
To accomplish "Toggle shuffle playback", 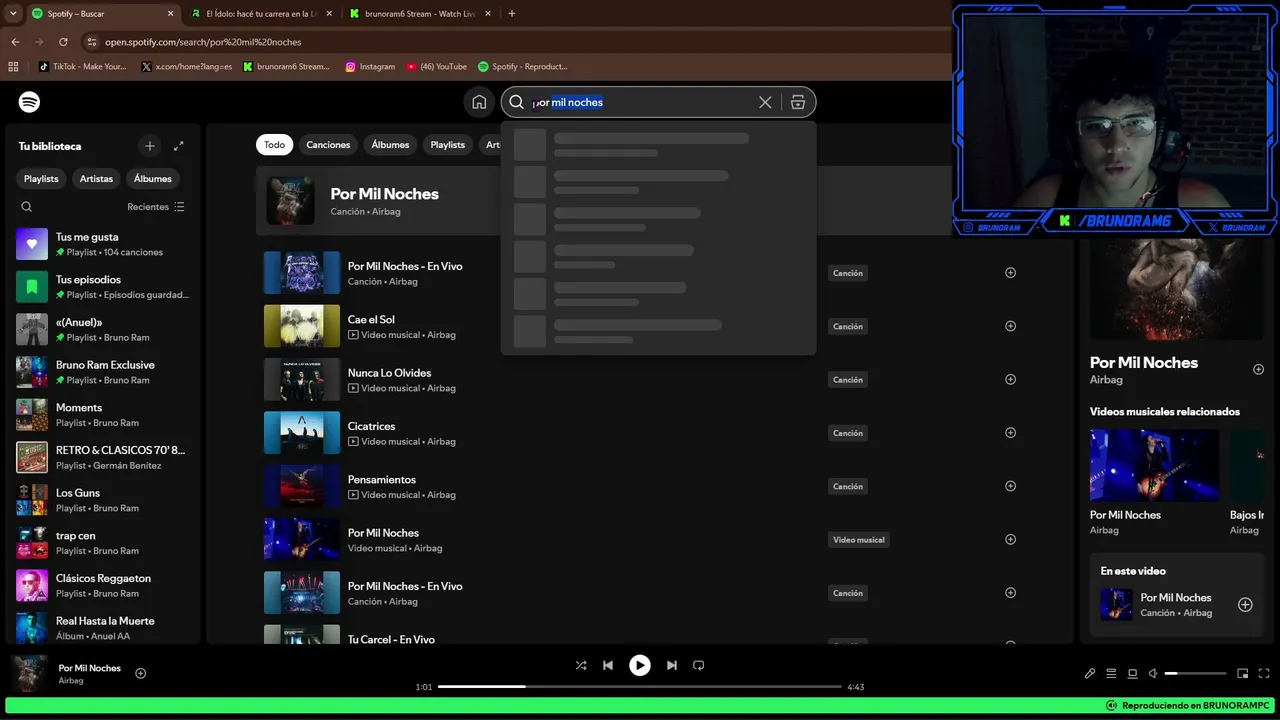I will pyautogui.click(x=581, y=665).
